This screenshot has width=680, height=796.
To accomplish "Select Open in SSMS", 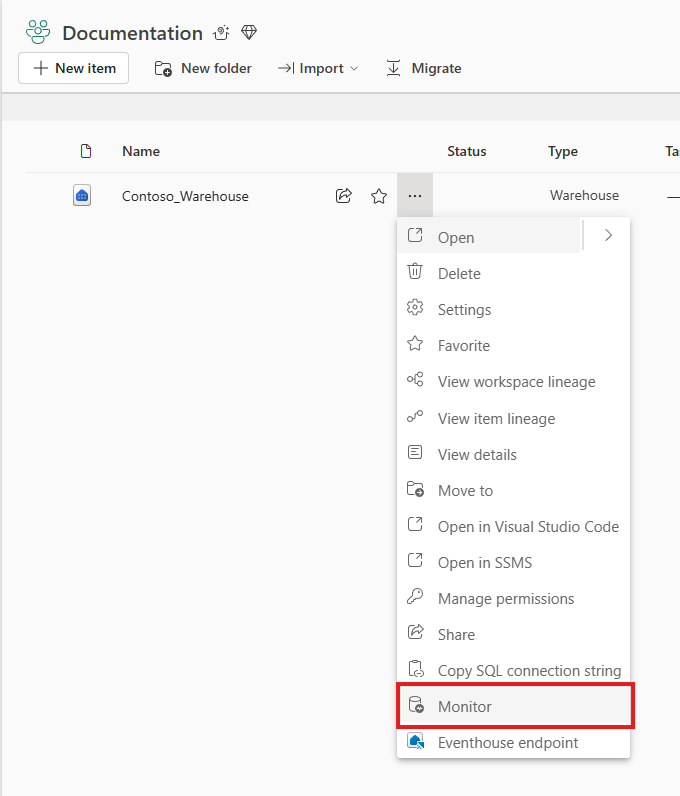I will coord(513,563).
